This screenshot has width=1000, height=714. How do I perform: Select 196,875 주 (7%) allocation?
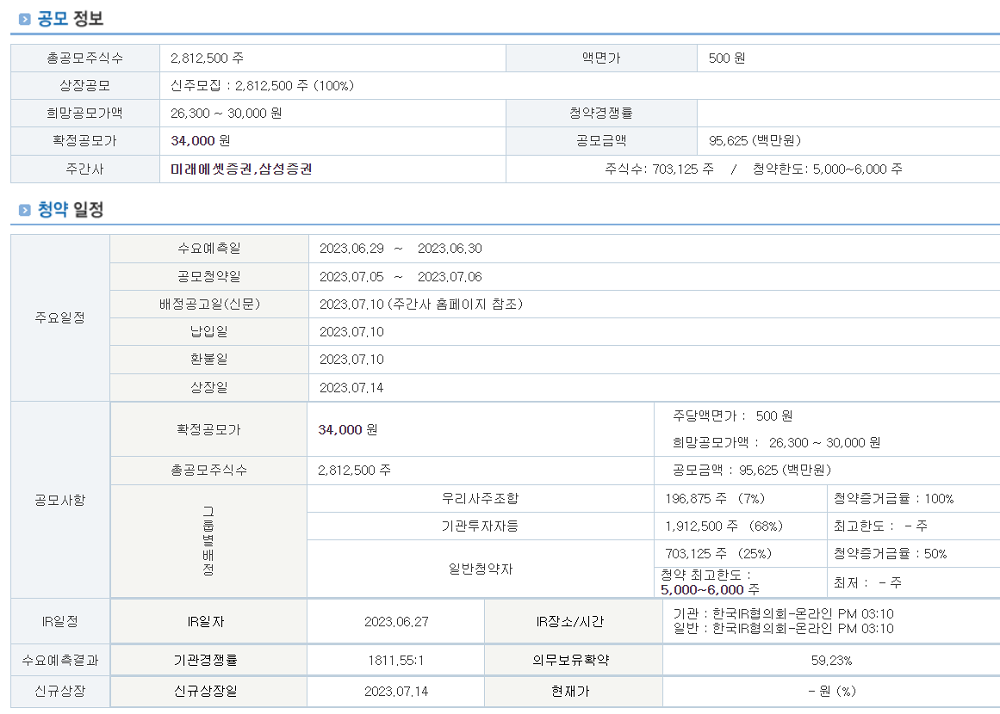click(x=715, y=499)
